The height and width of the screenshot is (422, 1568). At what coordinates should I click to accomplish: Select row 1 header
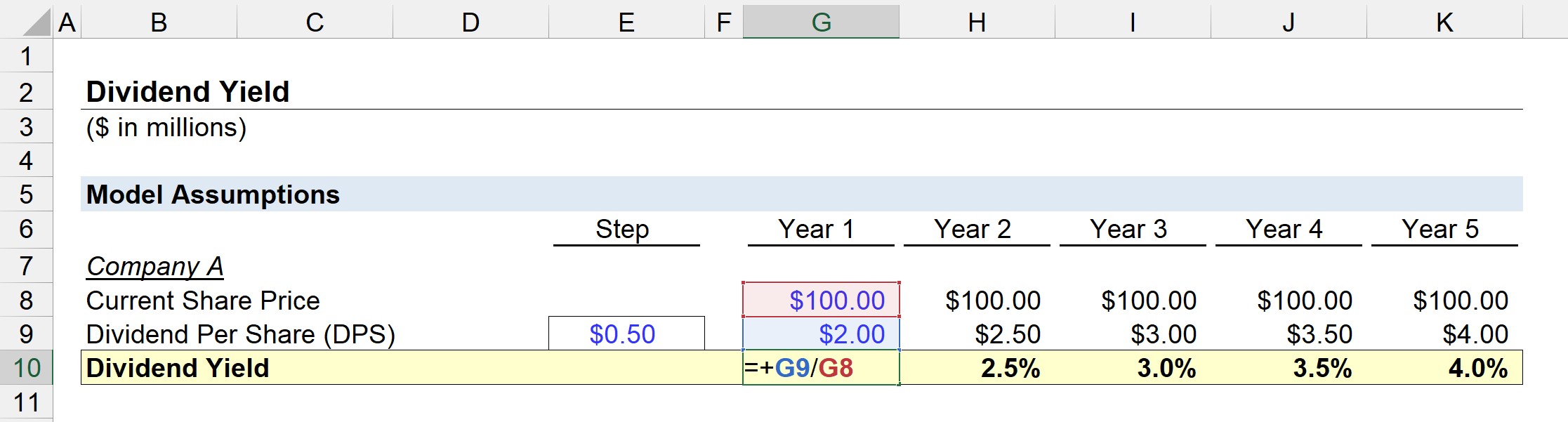pyautogui.click(x=26, y=55)
